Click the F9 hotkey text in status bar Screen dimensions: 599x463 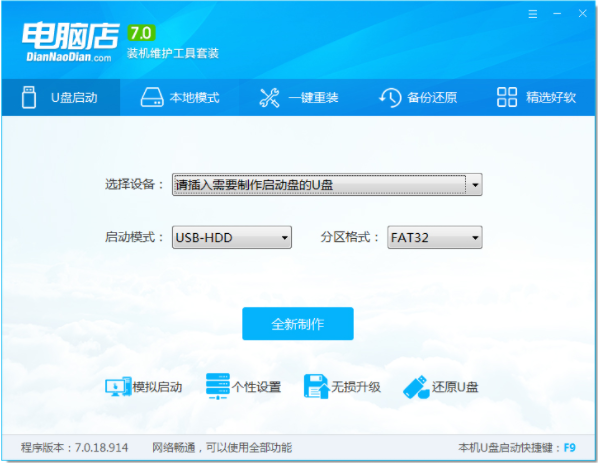pyautogui.click(x=570, y=447)
